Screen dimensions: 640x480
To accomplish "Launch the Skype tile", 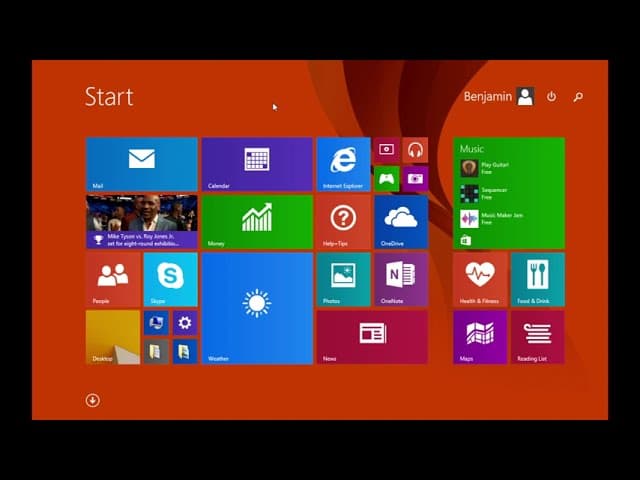I will [x=171, y=280].
